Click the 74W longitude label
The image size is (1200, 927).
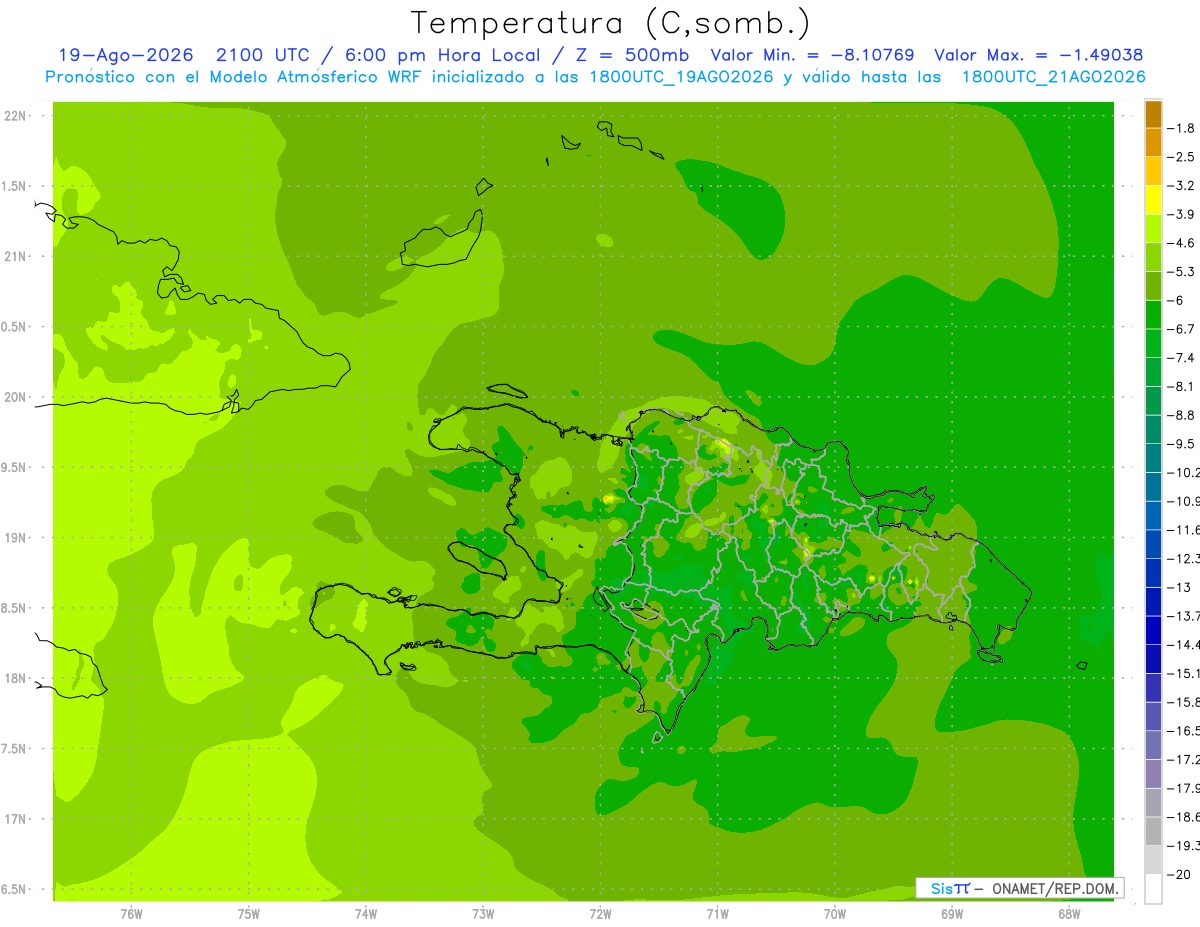[366, 914]
